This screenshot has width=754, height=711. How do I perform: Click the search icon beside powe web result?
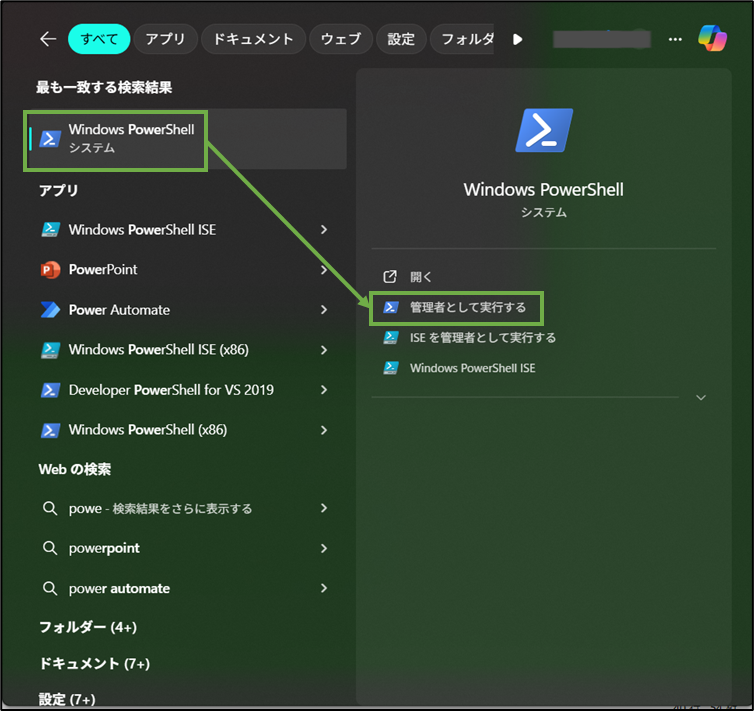point(50,508)
